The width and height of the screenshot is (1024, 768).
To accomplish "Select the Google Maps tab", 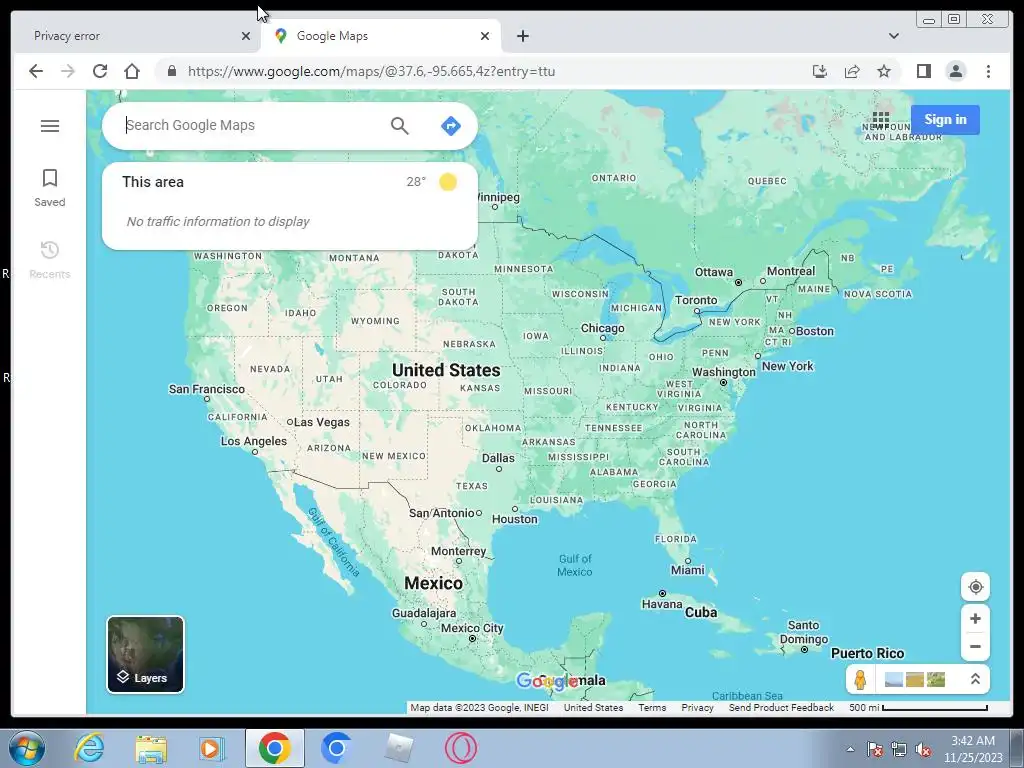I will coord(381,36).
